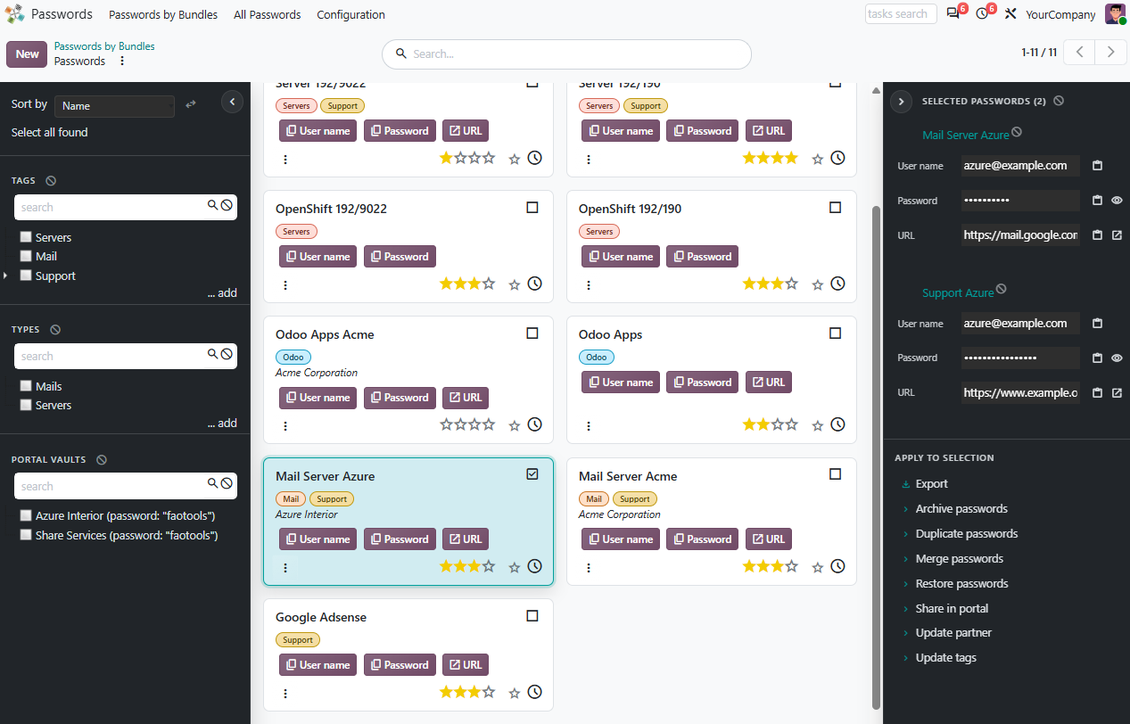Remove Mail Server Azure from the selection
Screen dimensions: 1130x724
point(1017,132)
